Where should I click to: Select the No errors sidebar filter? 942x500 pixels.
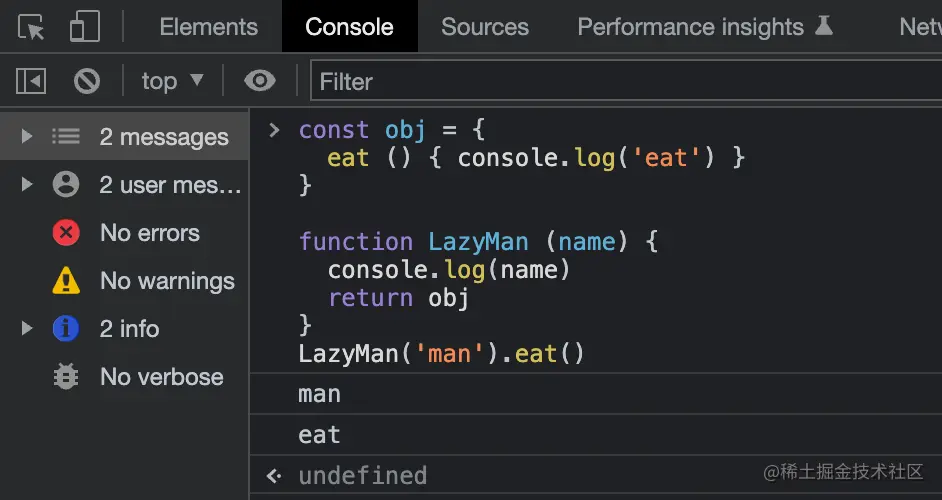pos(150,233)
